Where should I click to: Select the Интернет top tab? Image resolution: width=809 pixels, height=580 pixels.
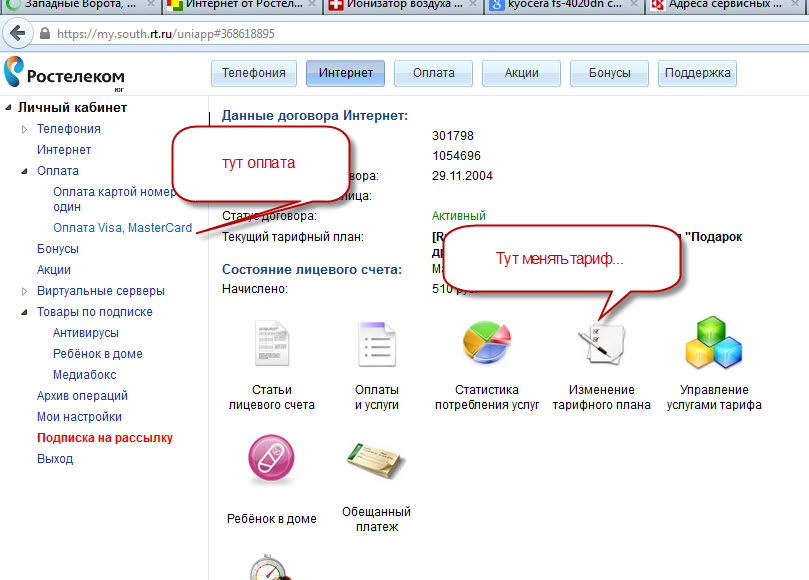345,73
